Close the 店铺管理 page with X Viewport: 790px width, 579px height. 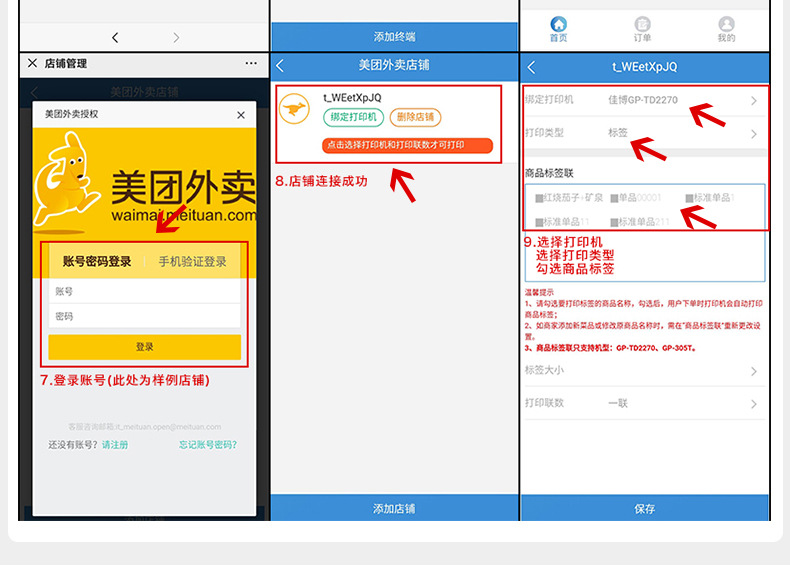pos(32,63)
